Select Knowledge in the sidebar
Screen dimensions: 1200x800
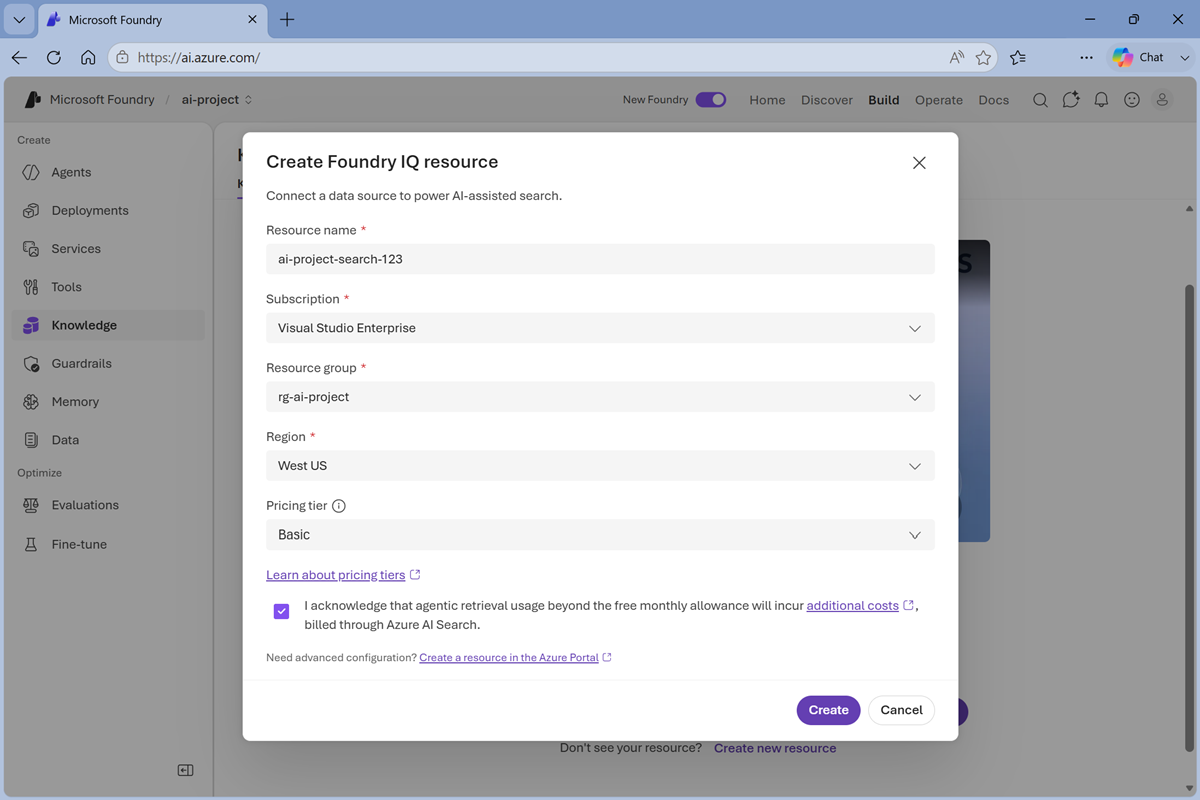click(108, 325)
